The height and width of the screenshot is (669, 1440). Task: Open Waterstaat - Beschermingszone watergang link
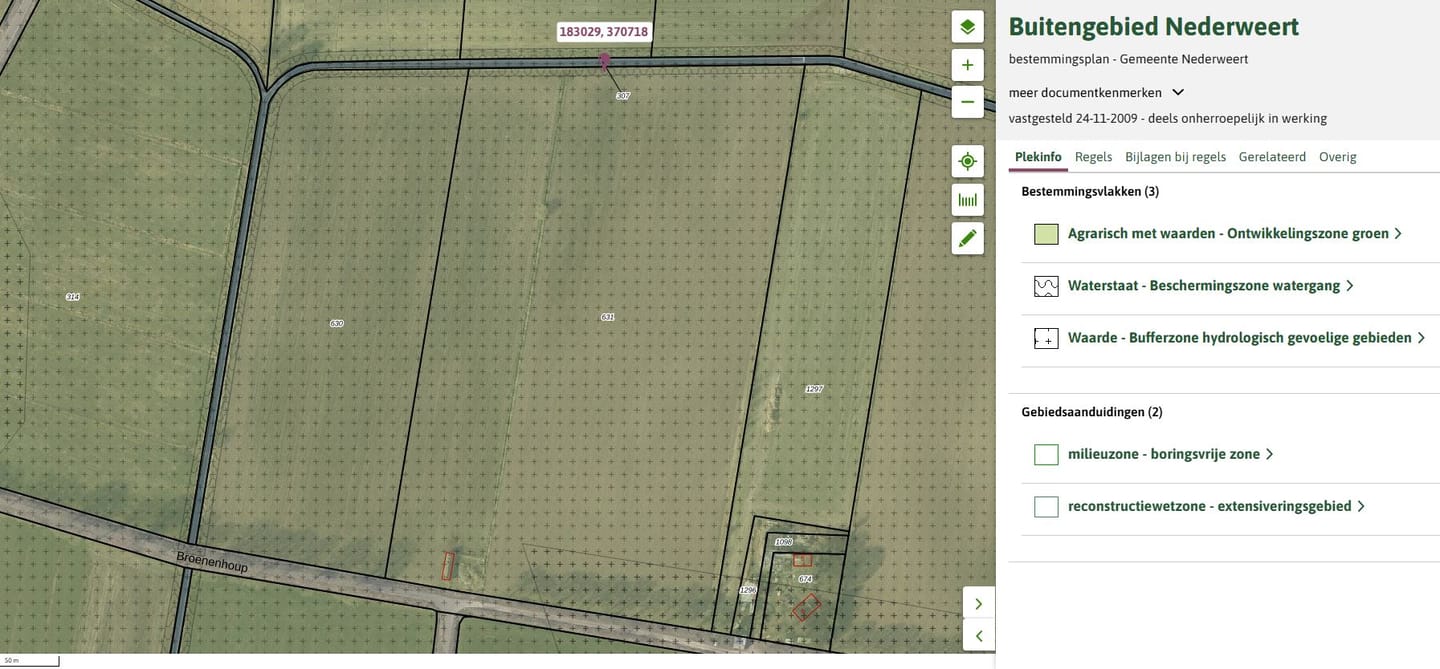1203,286
